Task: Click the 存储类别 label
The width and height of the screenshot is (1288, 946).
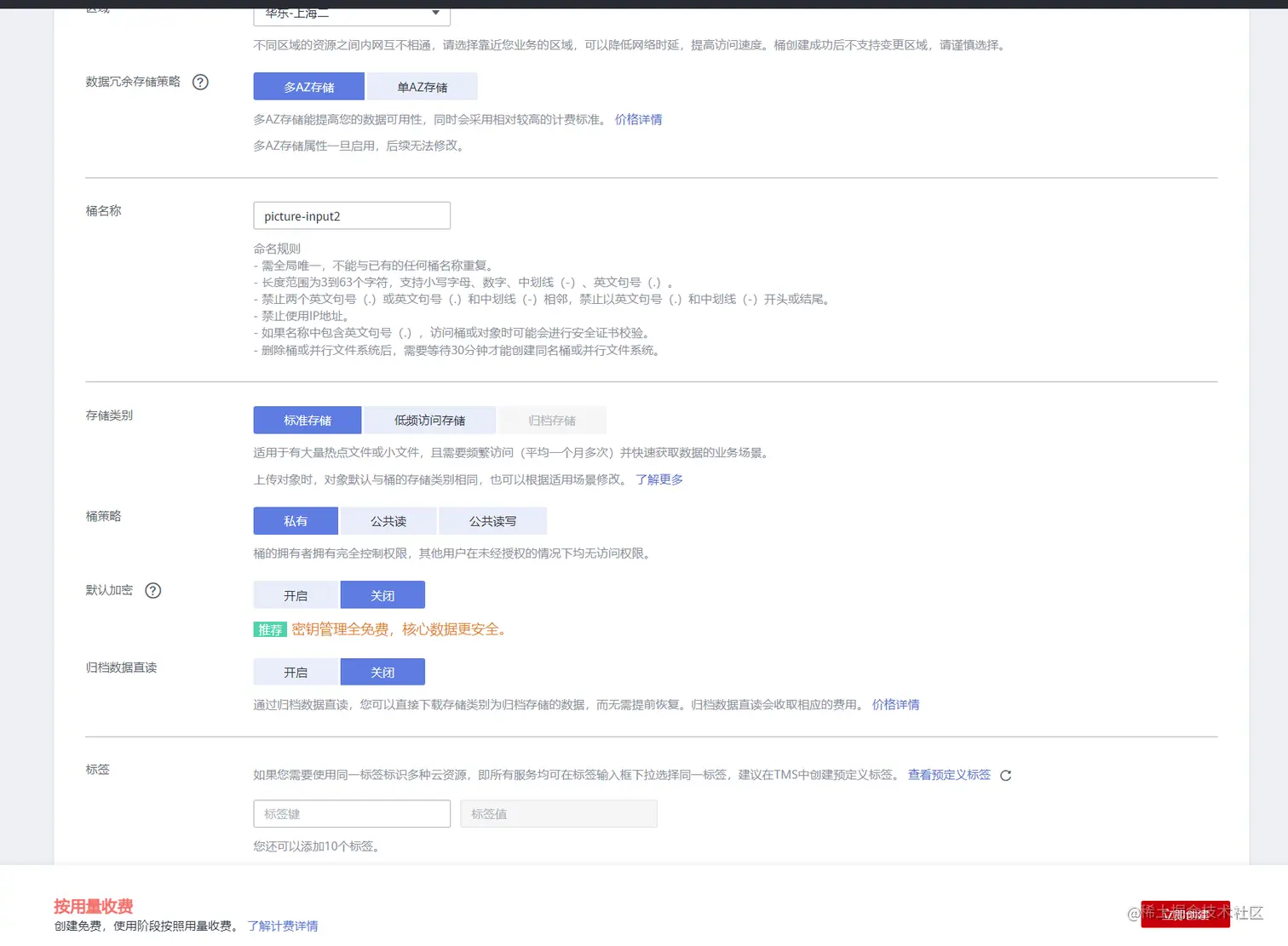Action: tap(109, 415)
